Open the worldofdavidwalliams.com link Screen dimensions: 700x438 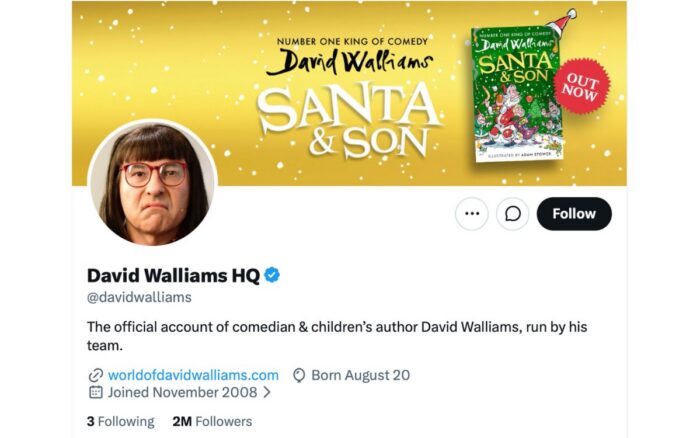click(193, 375)
